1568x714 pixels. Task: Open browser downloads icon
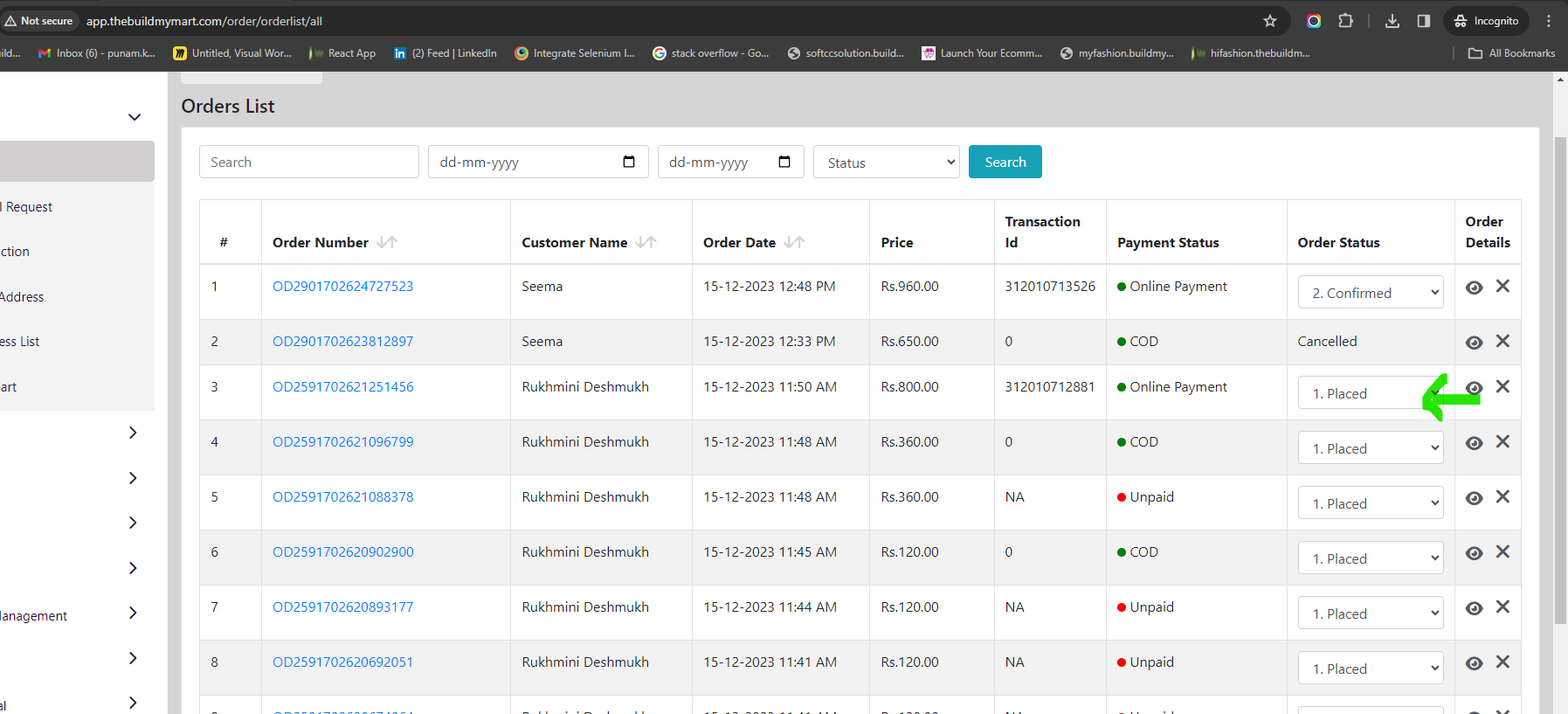tap(1392, 21)
